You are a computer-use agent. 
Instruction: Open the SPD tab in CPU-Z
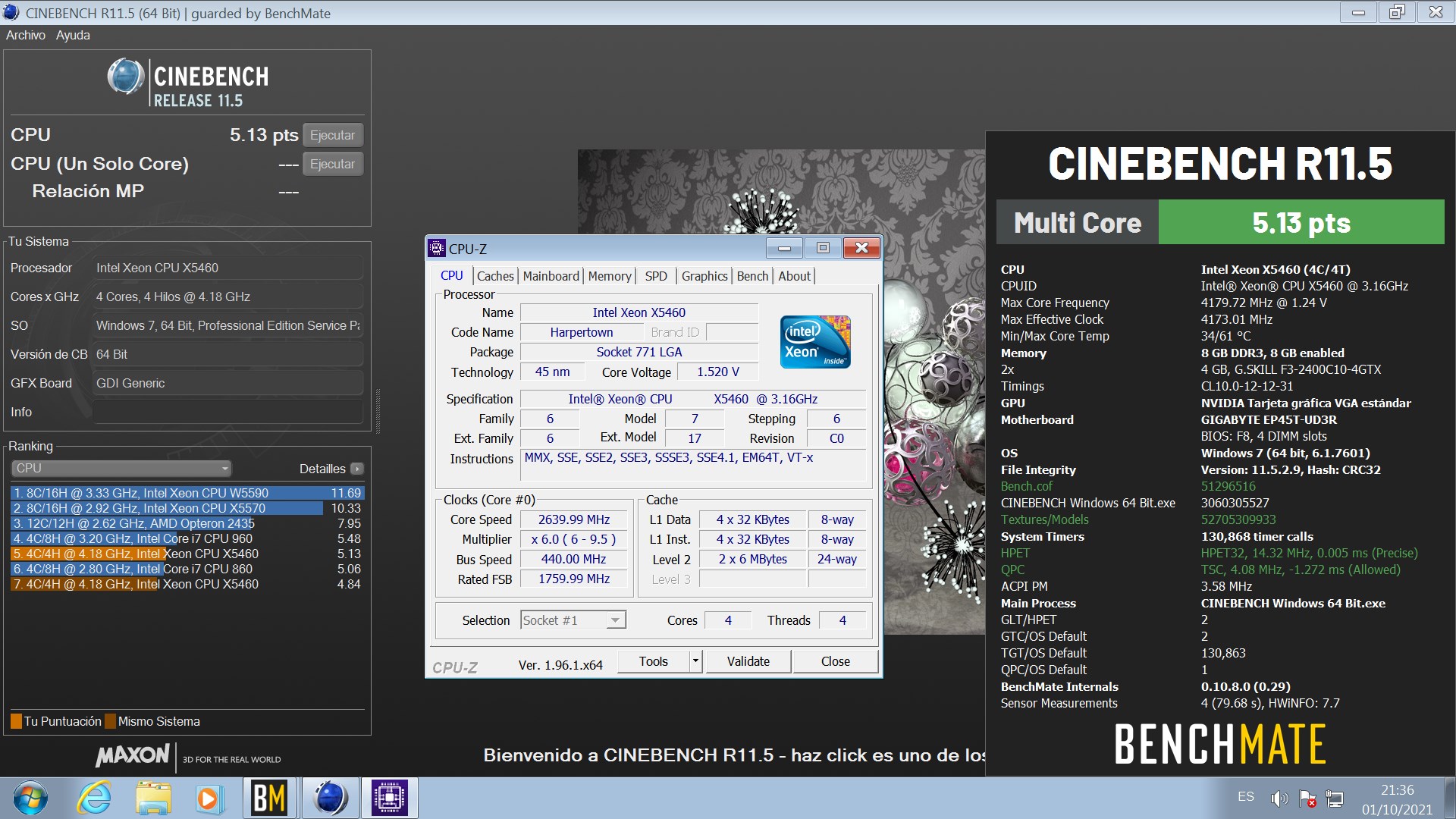[x=656, y=276]
